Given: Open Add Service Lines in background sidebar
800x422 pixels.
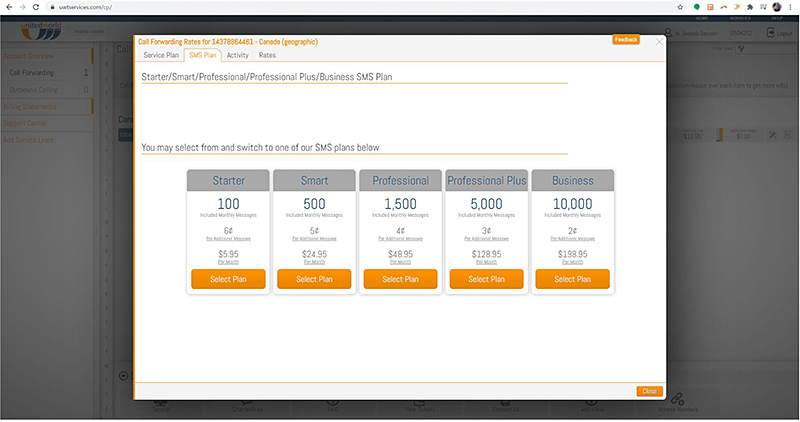Looking at the screenshot, I should coord(28,140).
